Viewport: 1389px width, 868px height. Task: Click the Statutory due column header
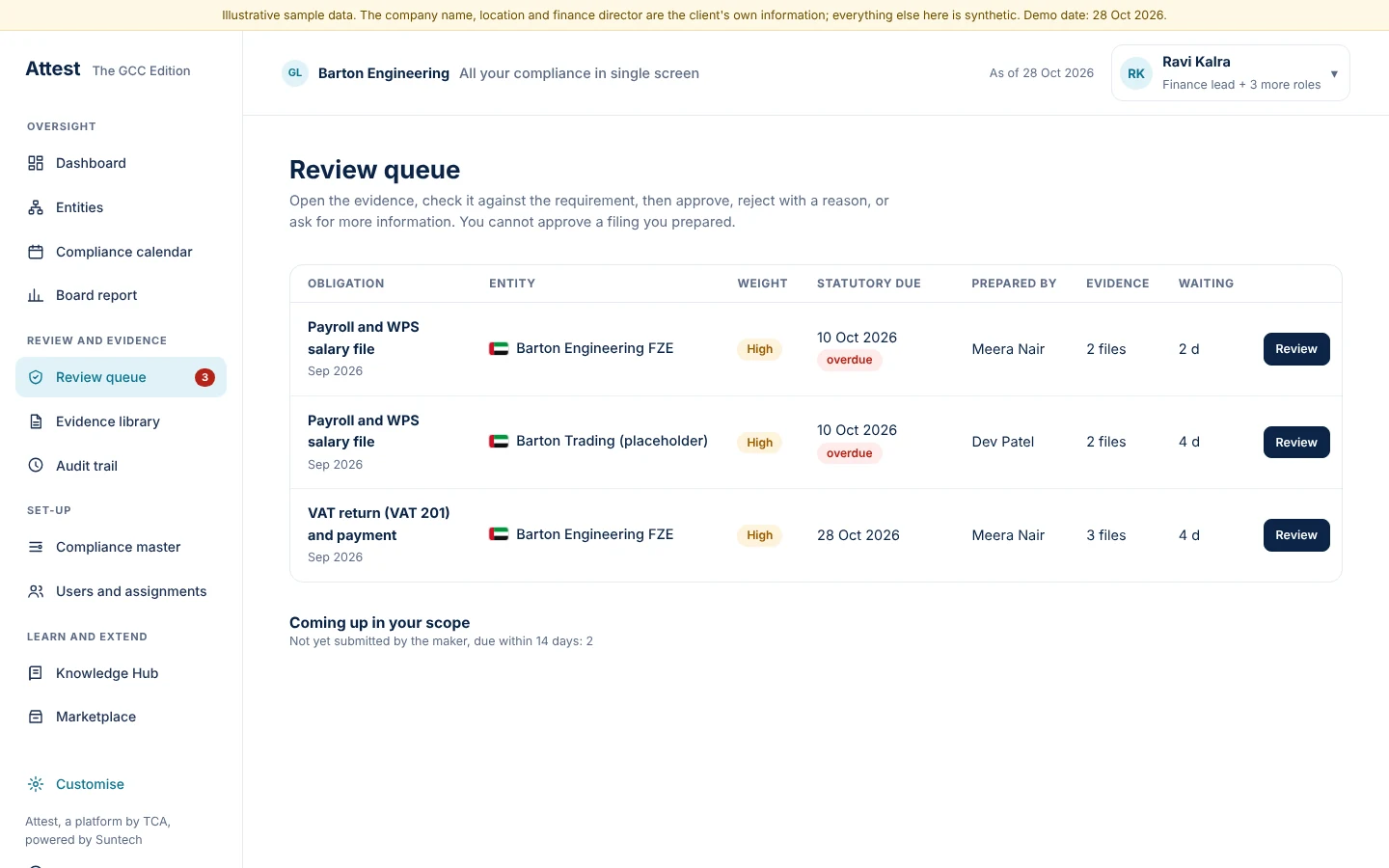pos(869,284)
